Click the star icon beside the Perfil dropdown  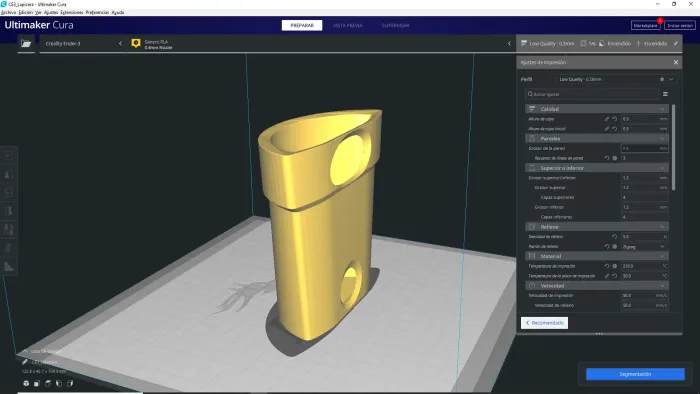[662, 79]
